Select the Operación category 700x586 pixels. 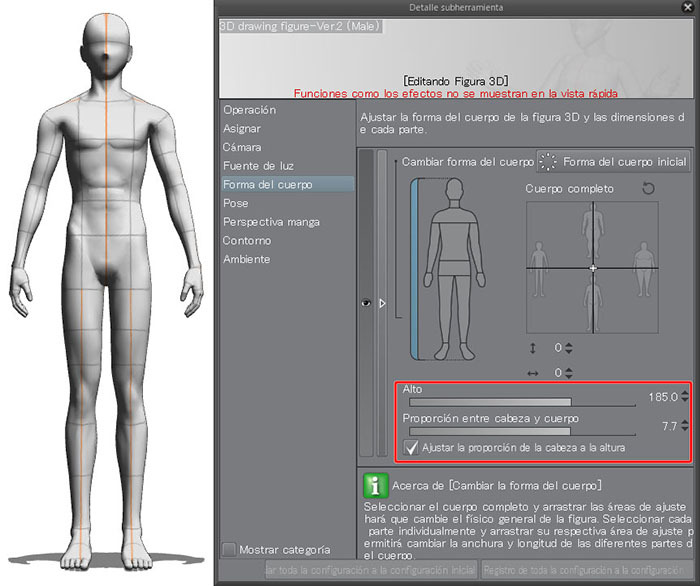coord(250,110)
